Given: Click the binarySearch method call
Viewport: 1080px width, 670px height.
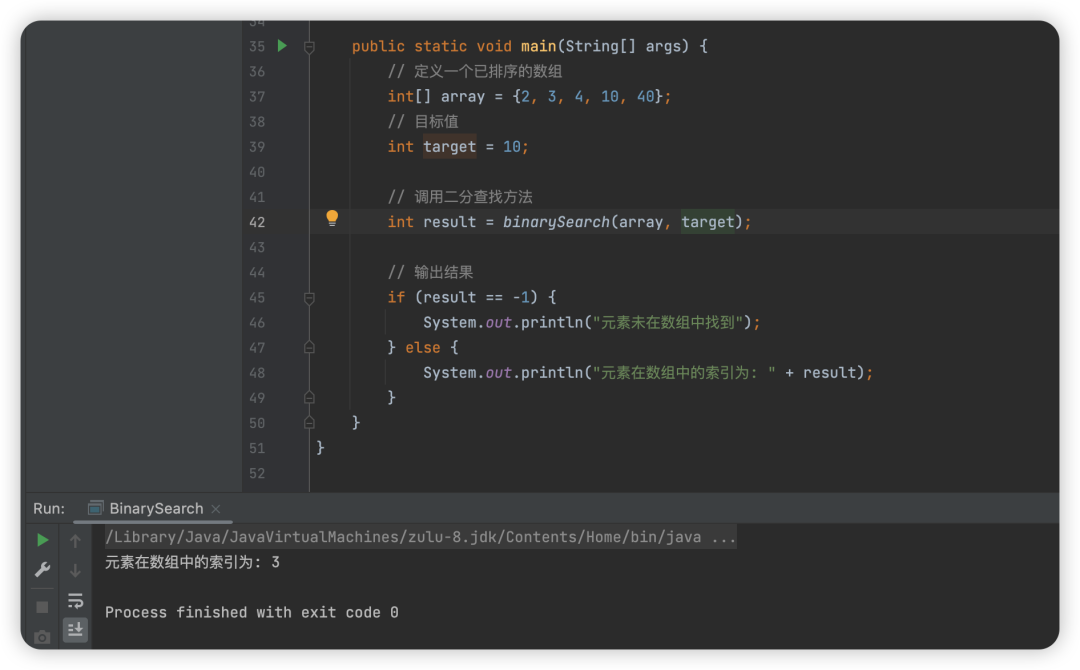Looking at the screenshot, I should [556, 222].
